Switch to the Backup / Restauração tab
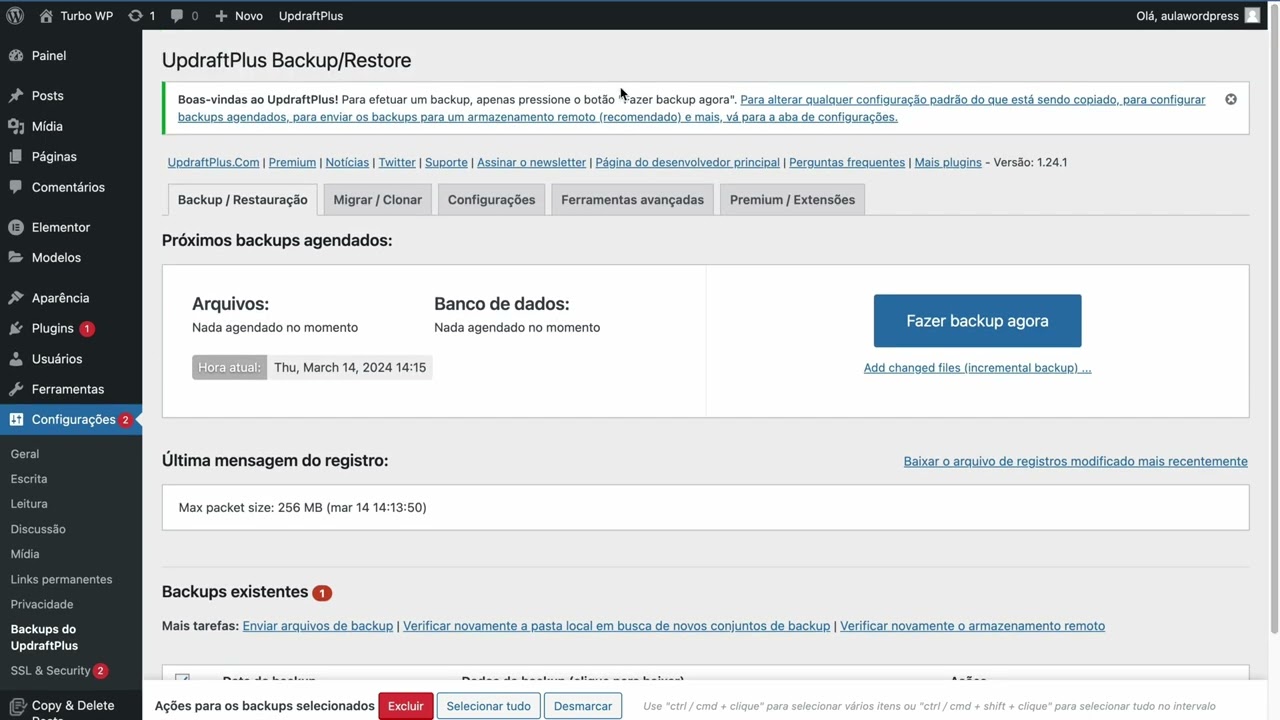 [x=242, y=200]
